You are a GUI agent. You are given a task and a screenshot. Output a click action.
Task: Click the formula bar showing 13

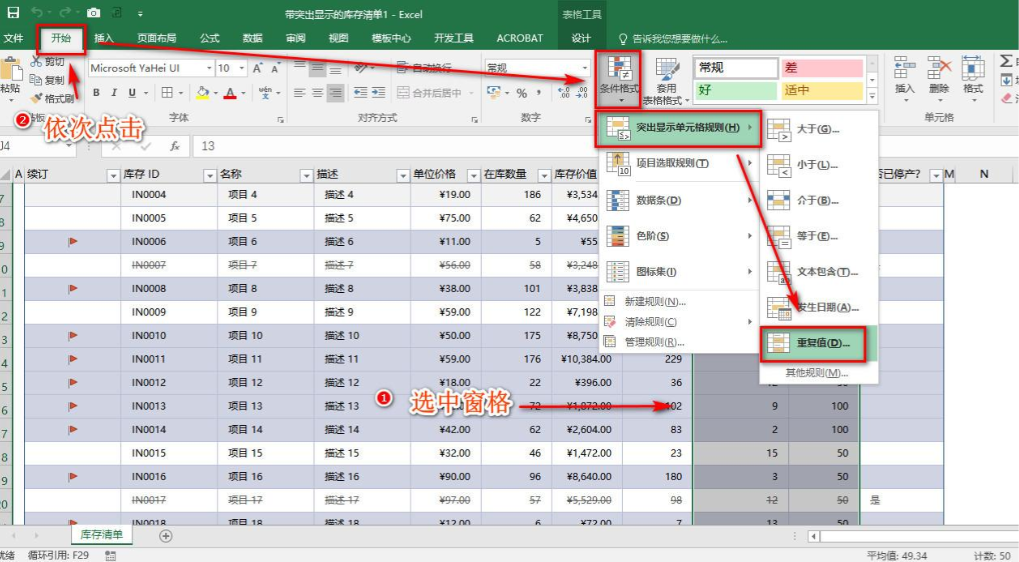(604, 146)
